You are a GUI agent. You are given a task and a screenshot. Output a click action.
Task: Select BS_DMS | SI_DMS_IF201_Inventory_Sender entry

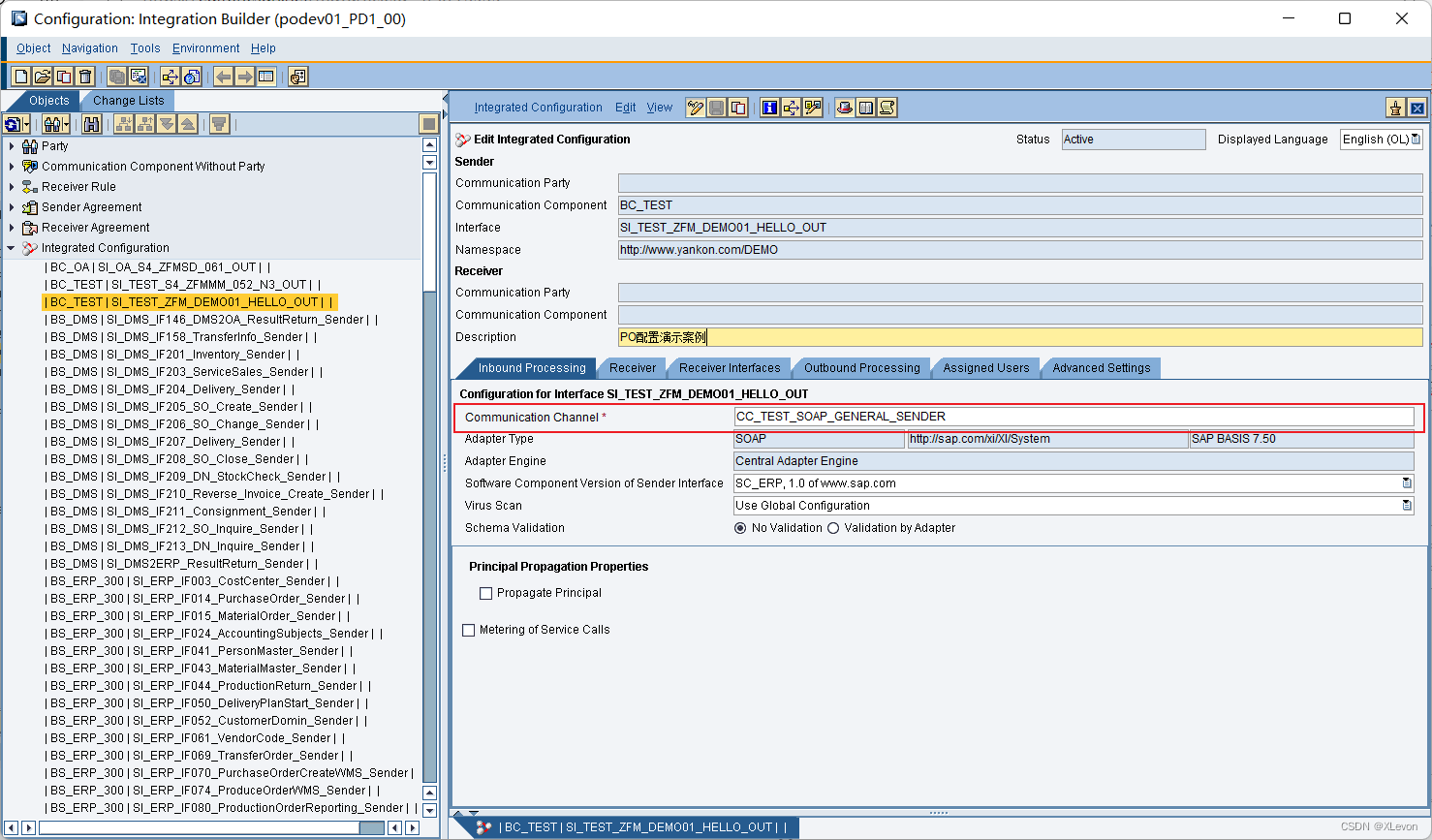pos(173,355)
